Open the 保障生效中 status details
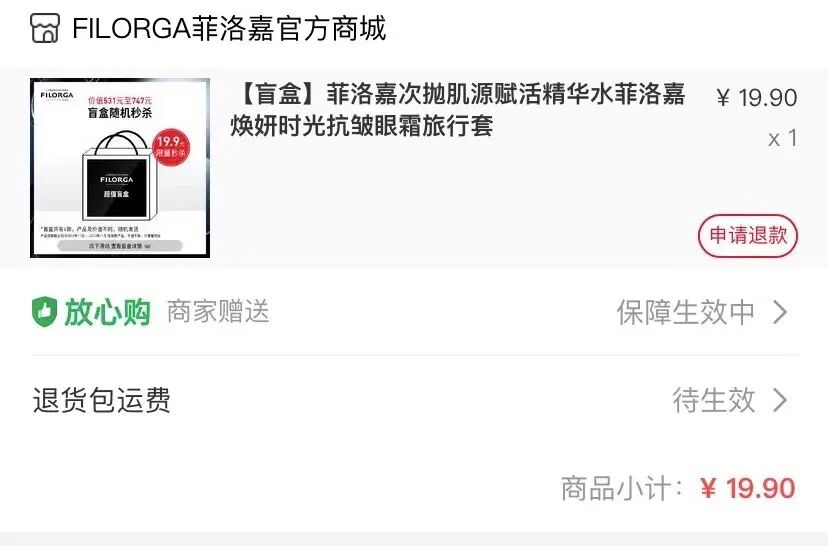 click(685, 312)
